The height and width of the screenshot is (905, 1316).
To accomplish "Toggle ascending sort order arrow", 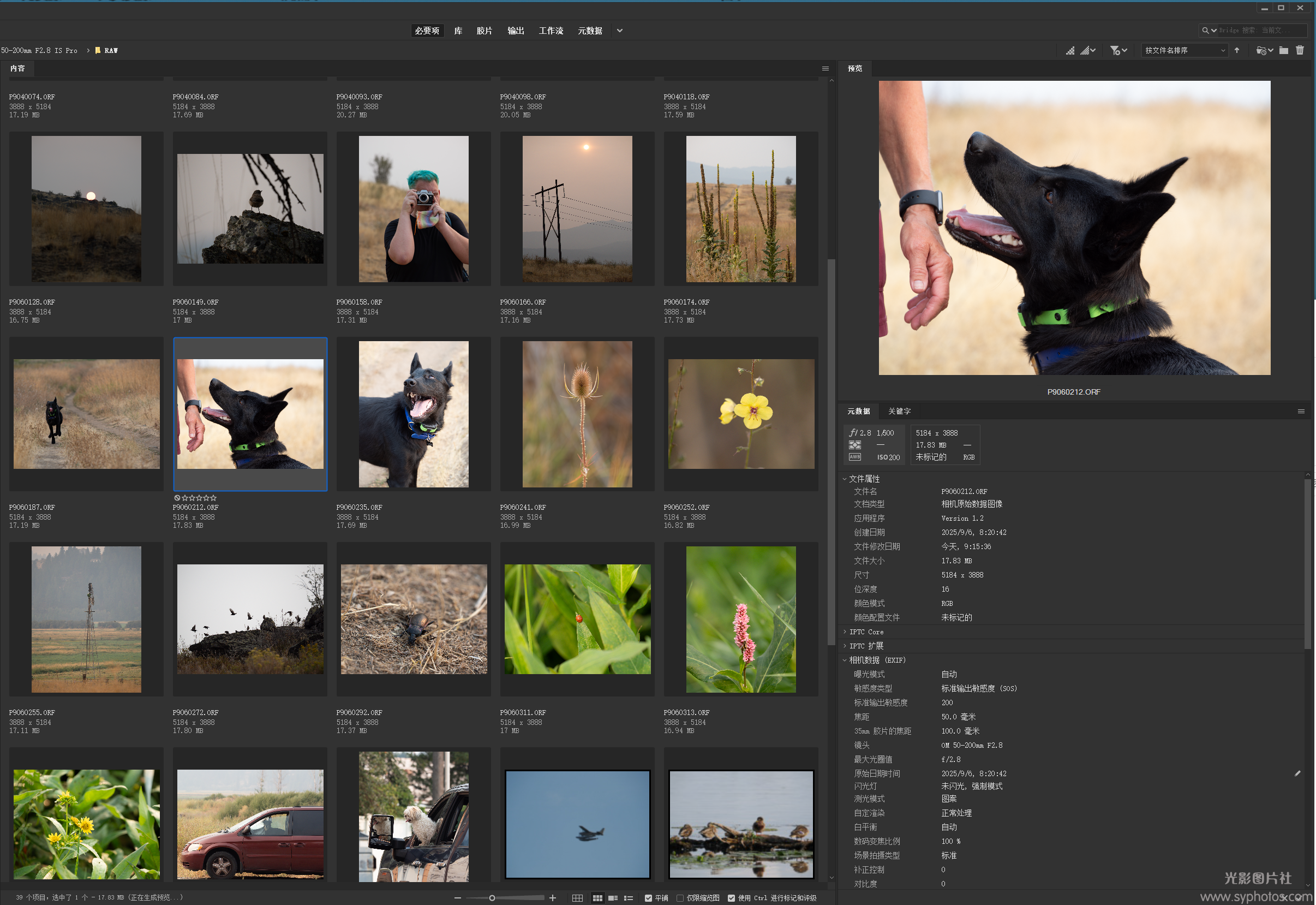I will pos(1237,50).
